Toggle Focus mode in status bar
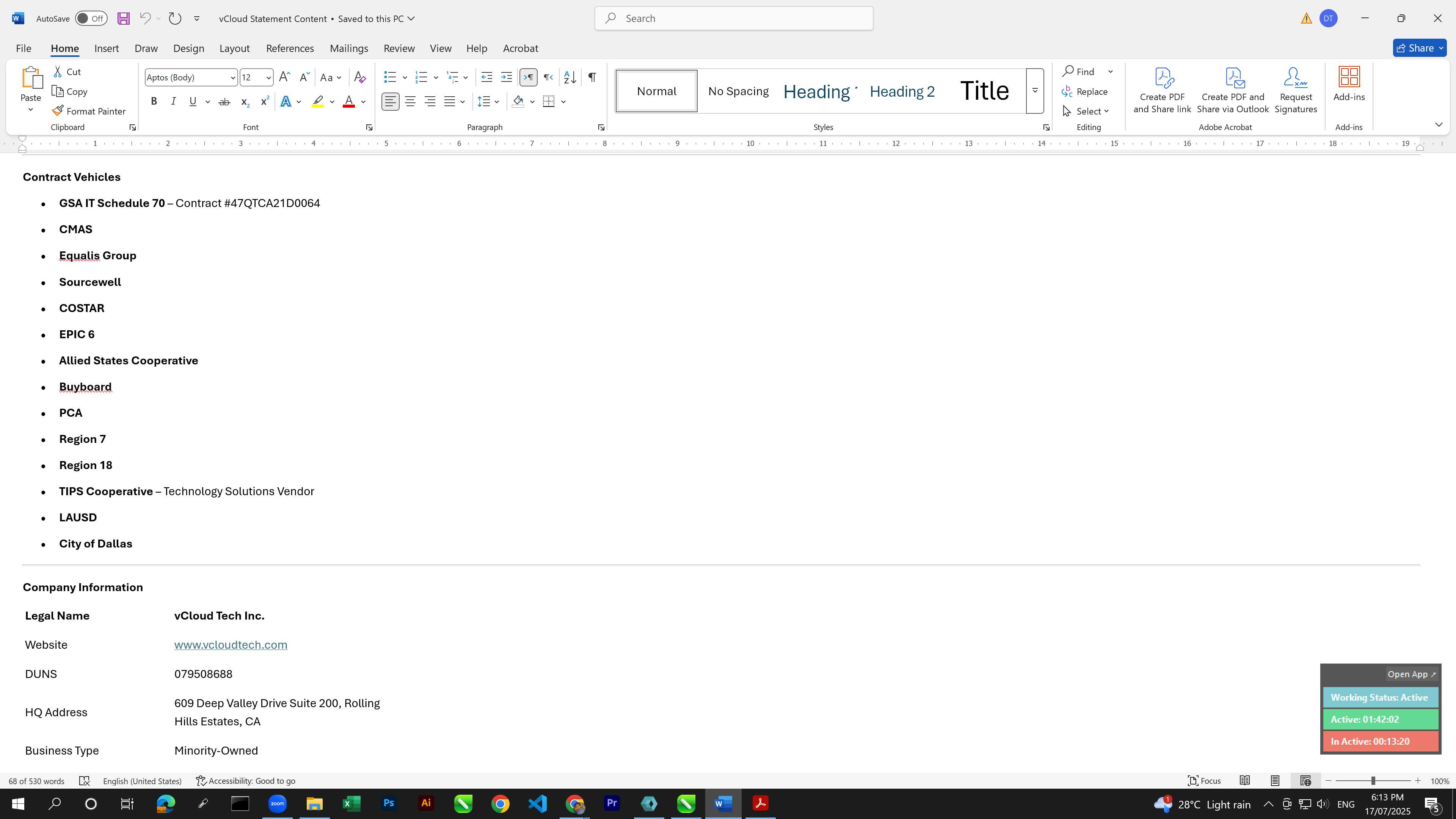 (1204, 781)
